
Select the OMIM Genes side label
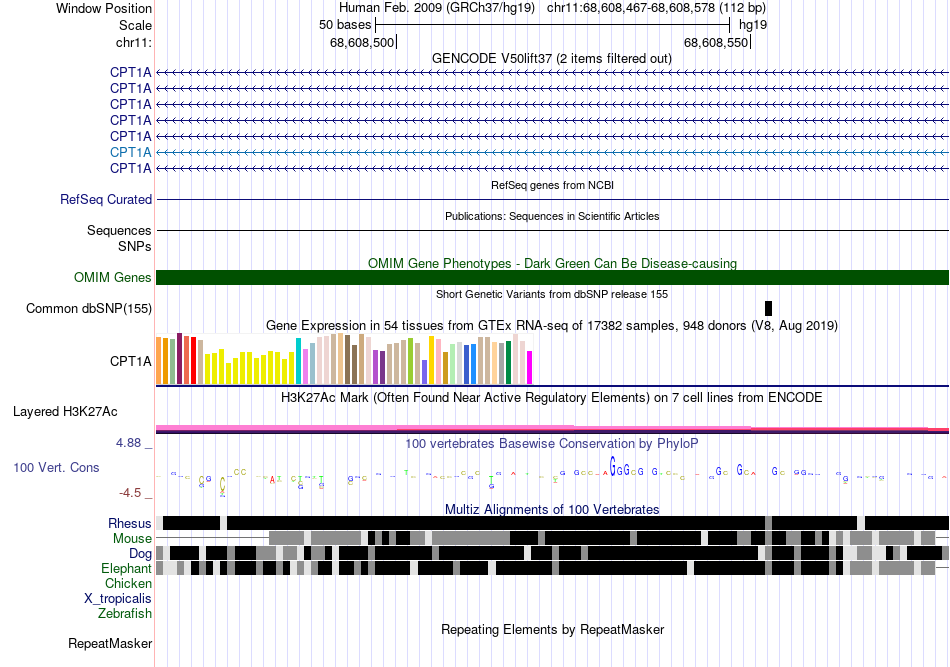(x=113, y=277)
